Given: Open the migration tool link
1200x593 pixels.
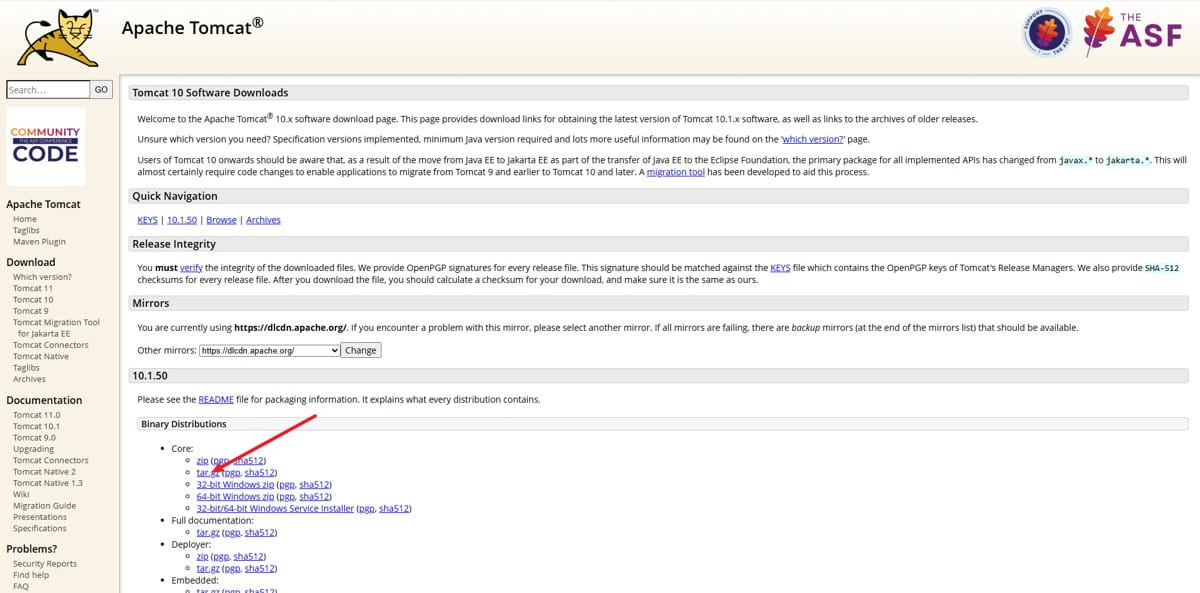Looking at the screenshot, I should (x=676, y=172).
